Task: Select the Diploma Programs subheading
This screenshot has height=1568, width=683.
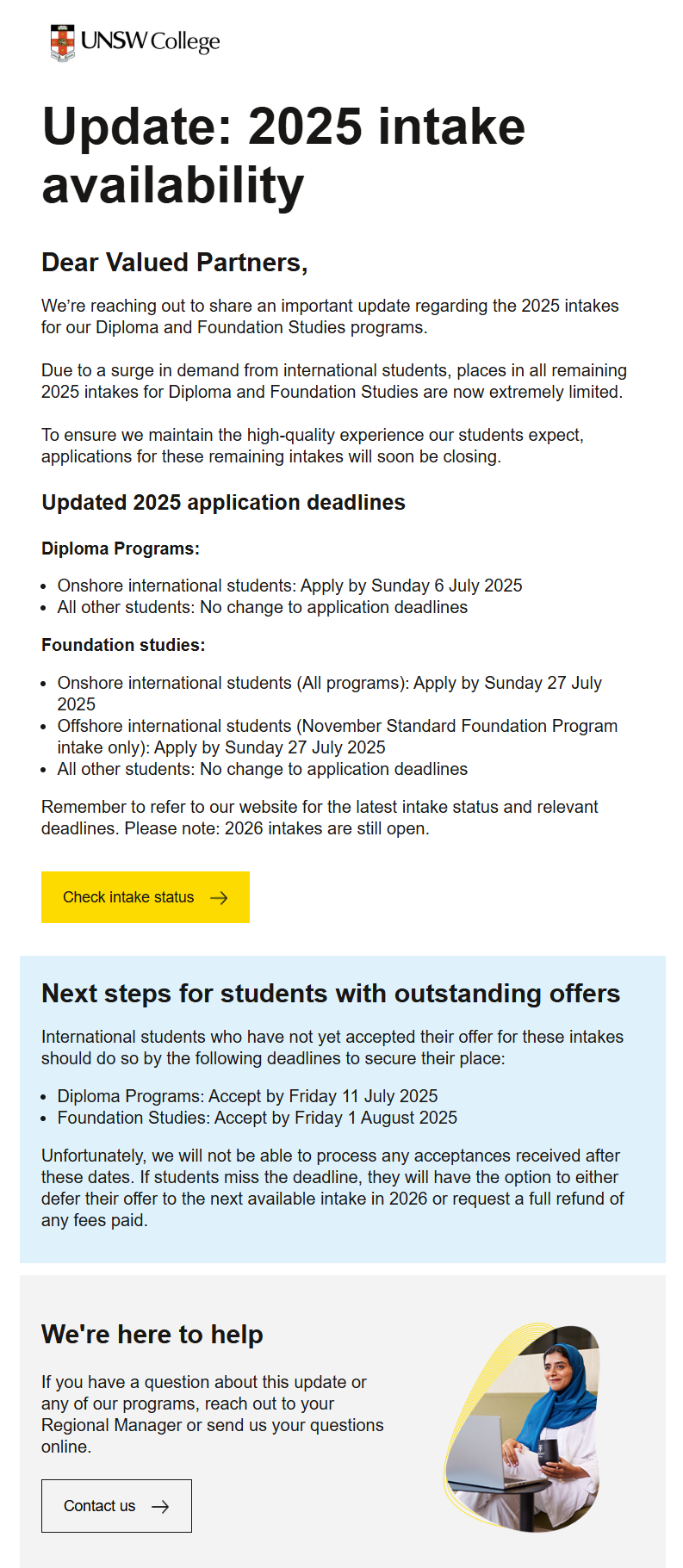Action: (x=121, y=548)
